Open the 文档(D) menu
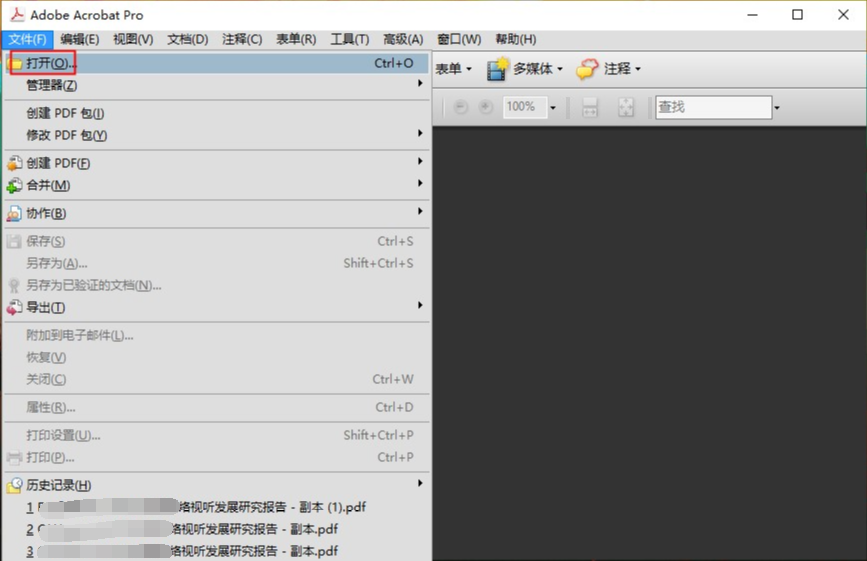The height and width of the screenshot is (561, 867). pos(188,39)
